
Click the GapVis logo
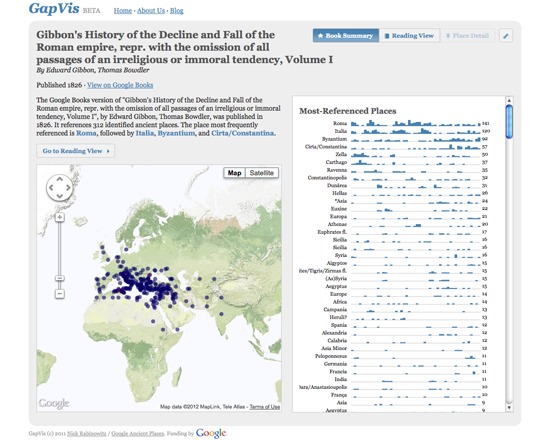click(x=54, y=8)
